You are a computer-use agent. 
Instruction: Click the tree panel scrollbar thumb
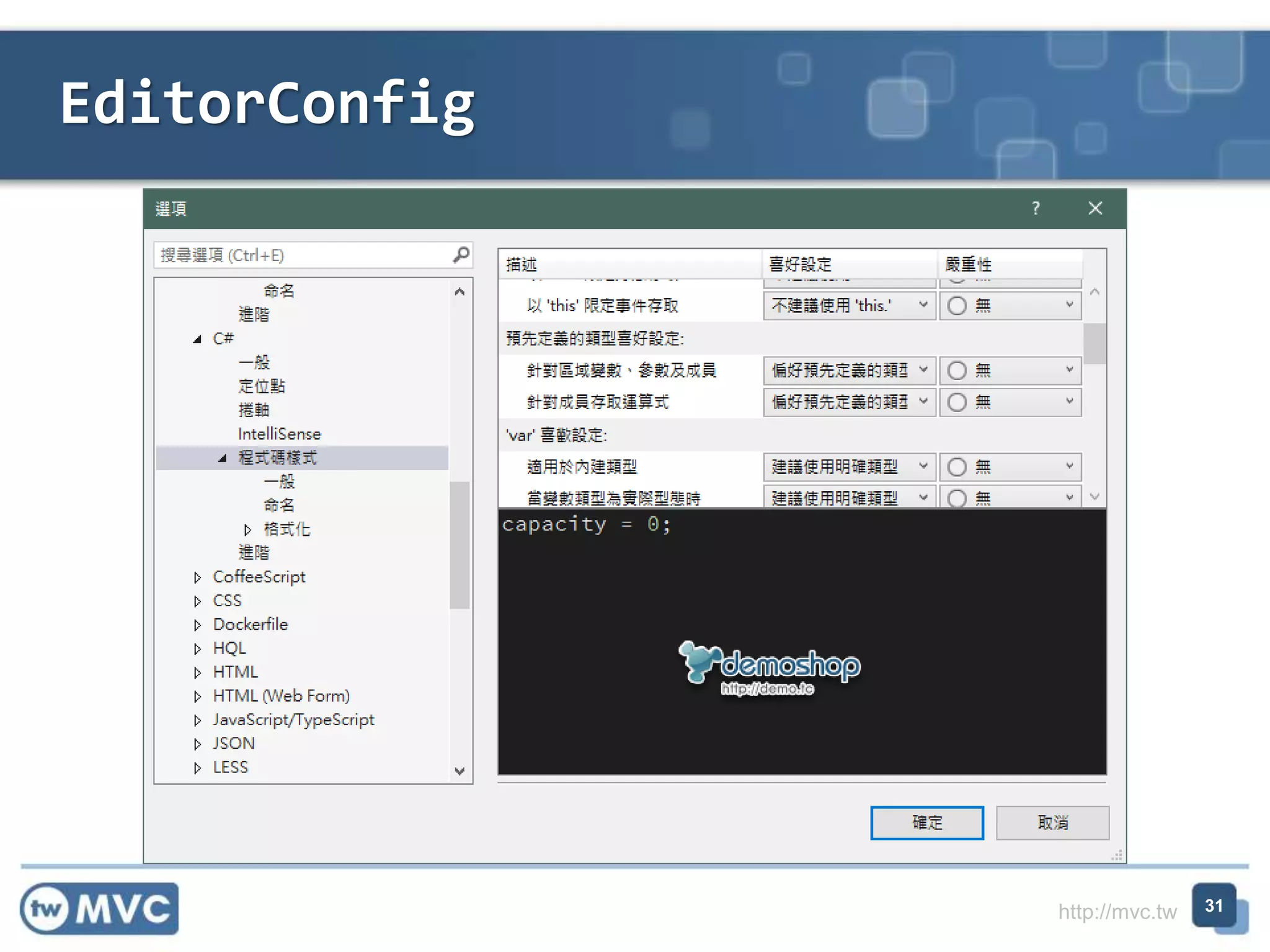pos(460,545)
